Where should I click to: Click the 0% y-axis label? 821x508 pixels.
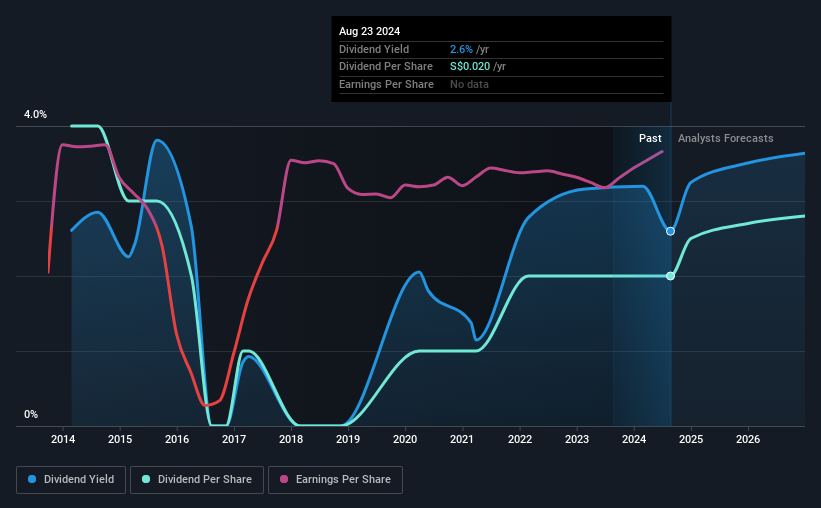click(x=31, y=414)
